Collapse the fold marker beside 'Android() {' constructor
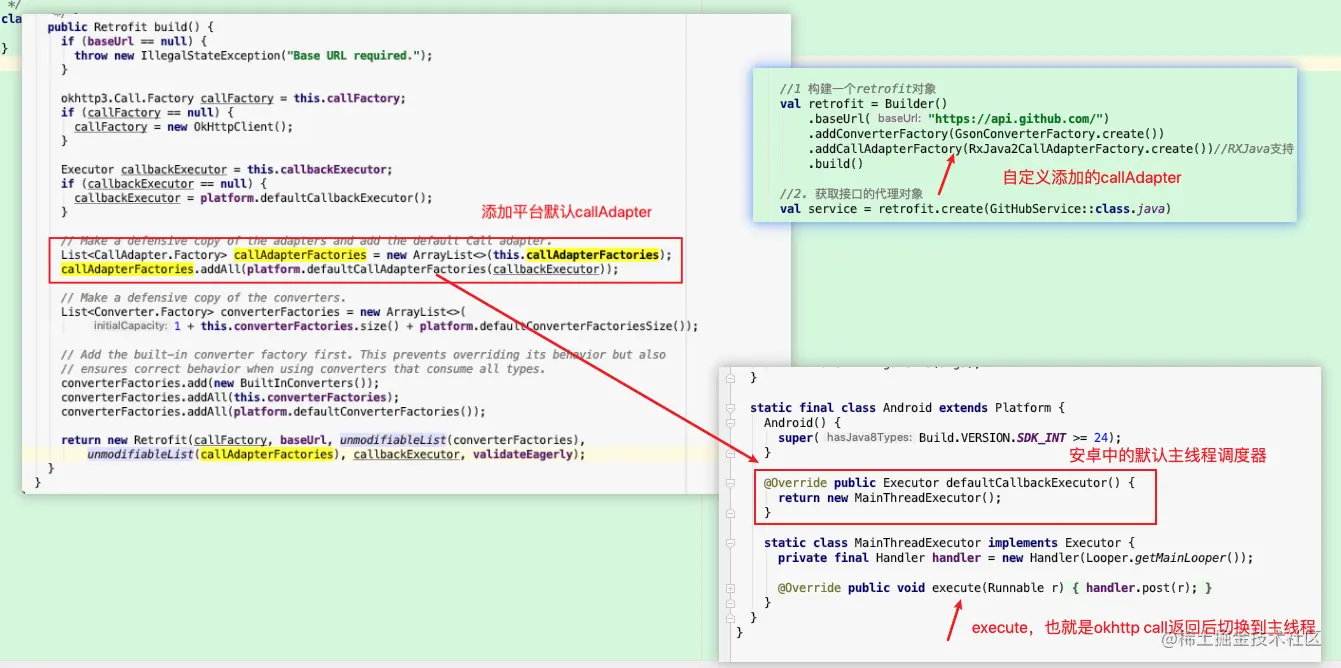This screenshot has height=668, width=1341. pos(731,423)
